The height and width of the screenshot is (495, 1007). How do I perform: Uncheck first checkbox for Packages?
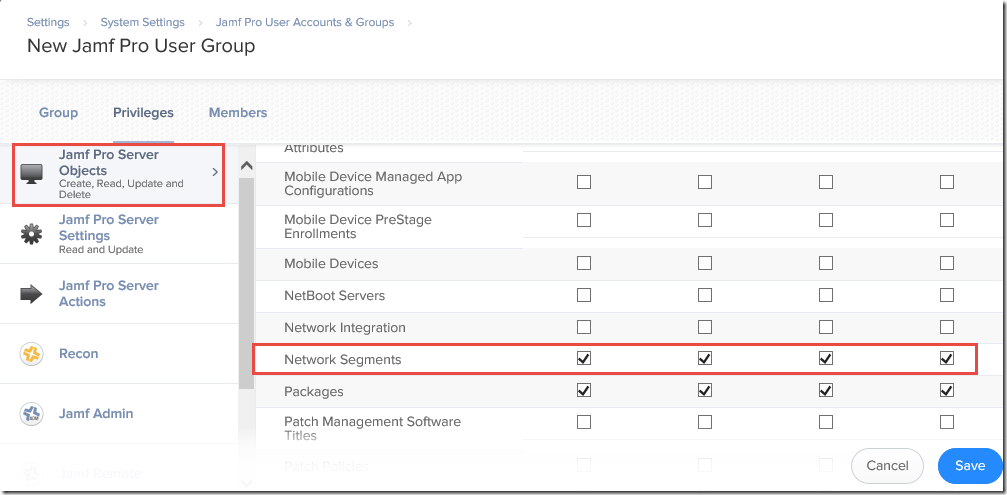click(x=584, y=390)
